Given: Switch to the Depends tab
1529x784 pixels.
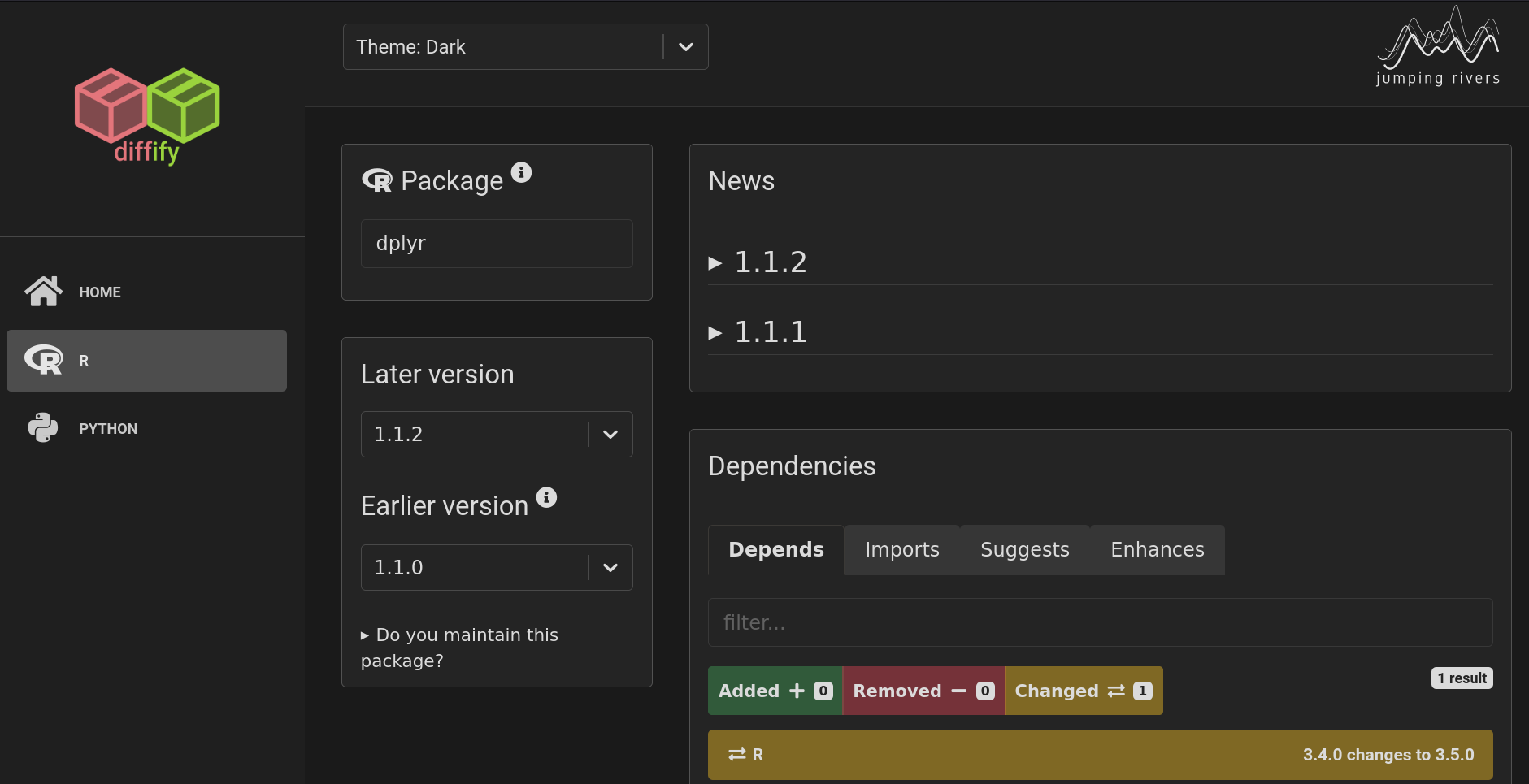Looking at the screenshot, I should point(776,550).
